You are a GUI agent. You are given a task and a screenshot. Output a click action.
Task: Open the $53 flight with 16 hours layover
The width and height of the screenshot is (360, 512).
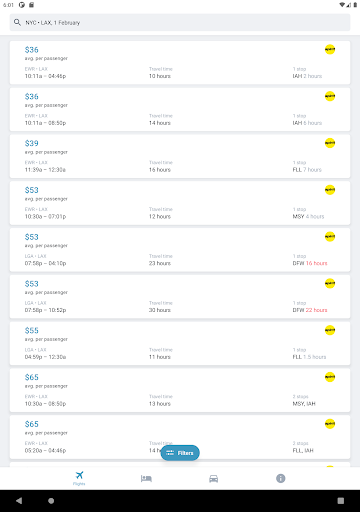pyautogui.click(x=180, y=250)
